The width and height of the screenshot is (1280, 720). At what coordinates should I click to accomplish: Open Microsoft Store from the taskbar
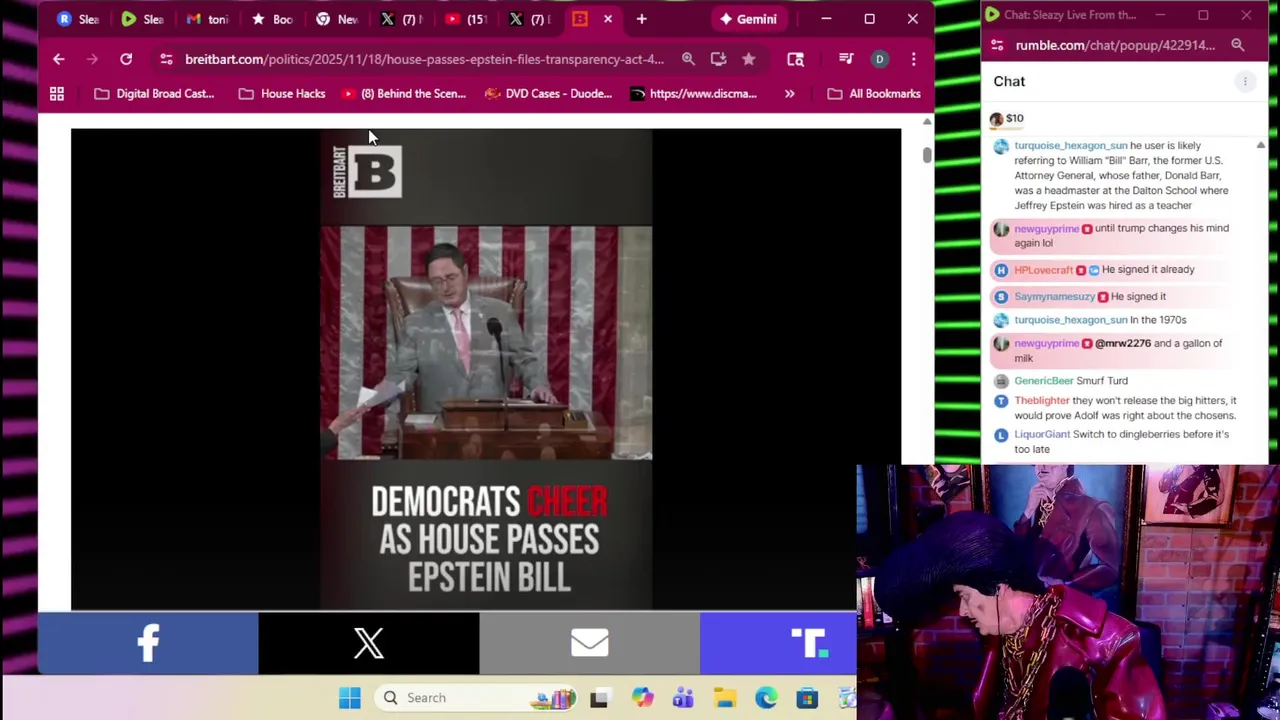807,698
